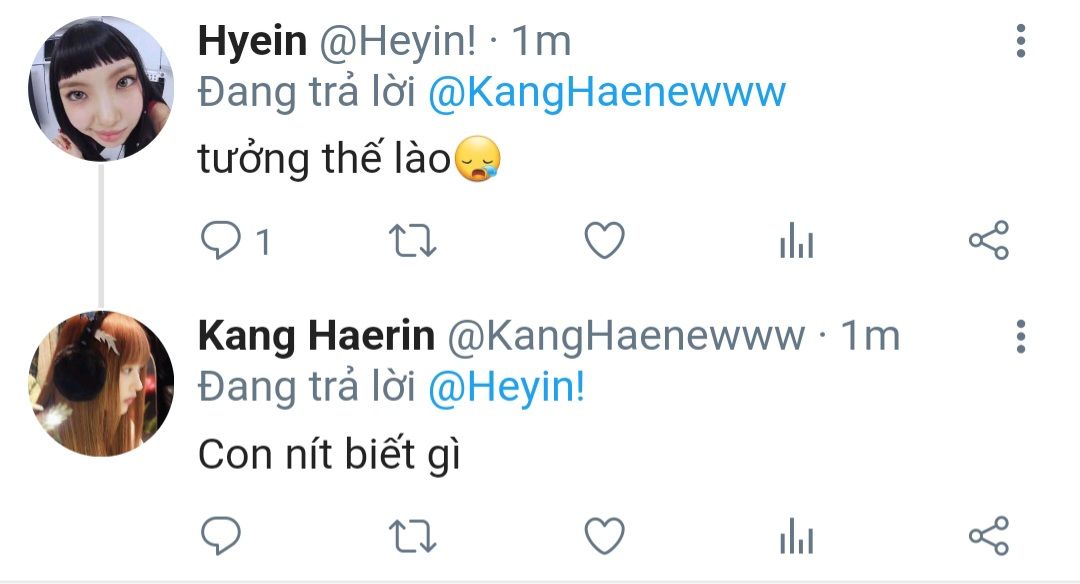Retweet Hyein's tweet
Viewport: 1080px width, 584px height.
click(x=413, y=241)
